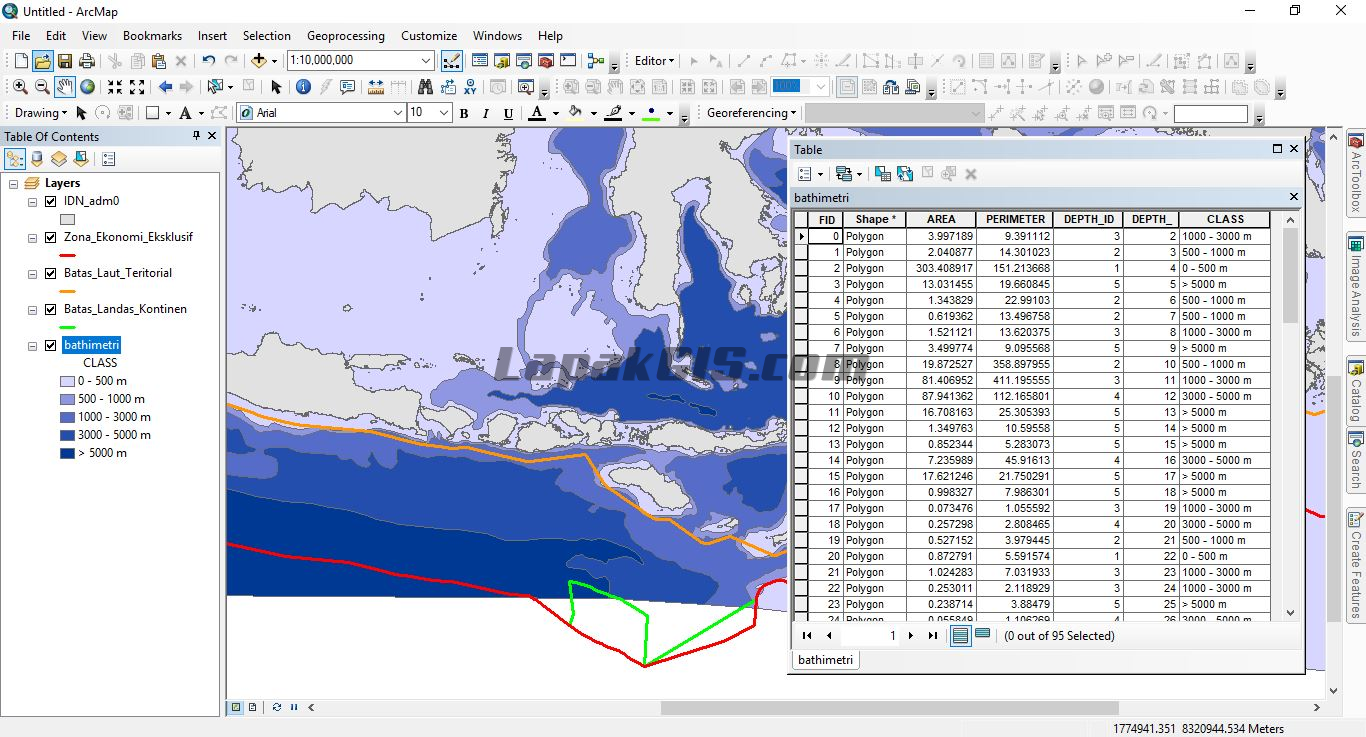Jump to the last record in the Table window
Viewport: 1366px width, 737px height.
tap(933, 635)
